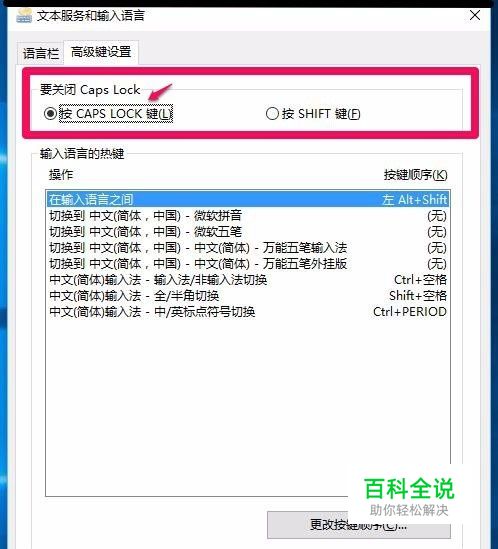Screen dimensions: 498x549
Task: Pick the 万能五笔输入法 hotkey row
Action: (248, 248)
